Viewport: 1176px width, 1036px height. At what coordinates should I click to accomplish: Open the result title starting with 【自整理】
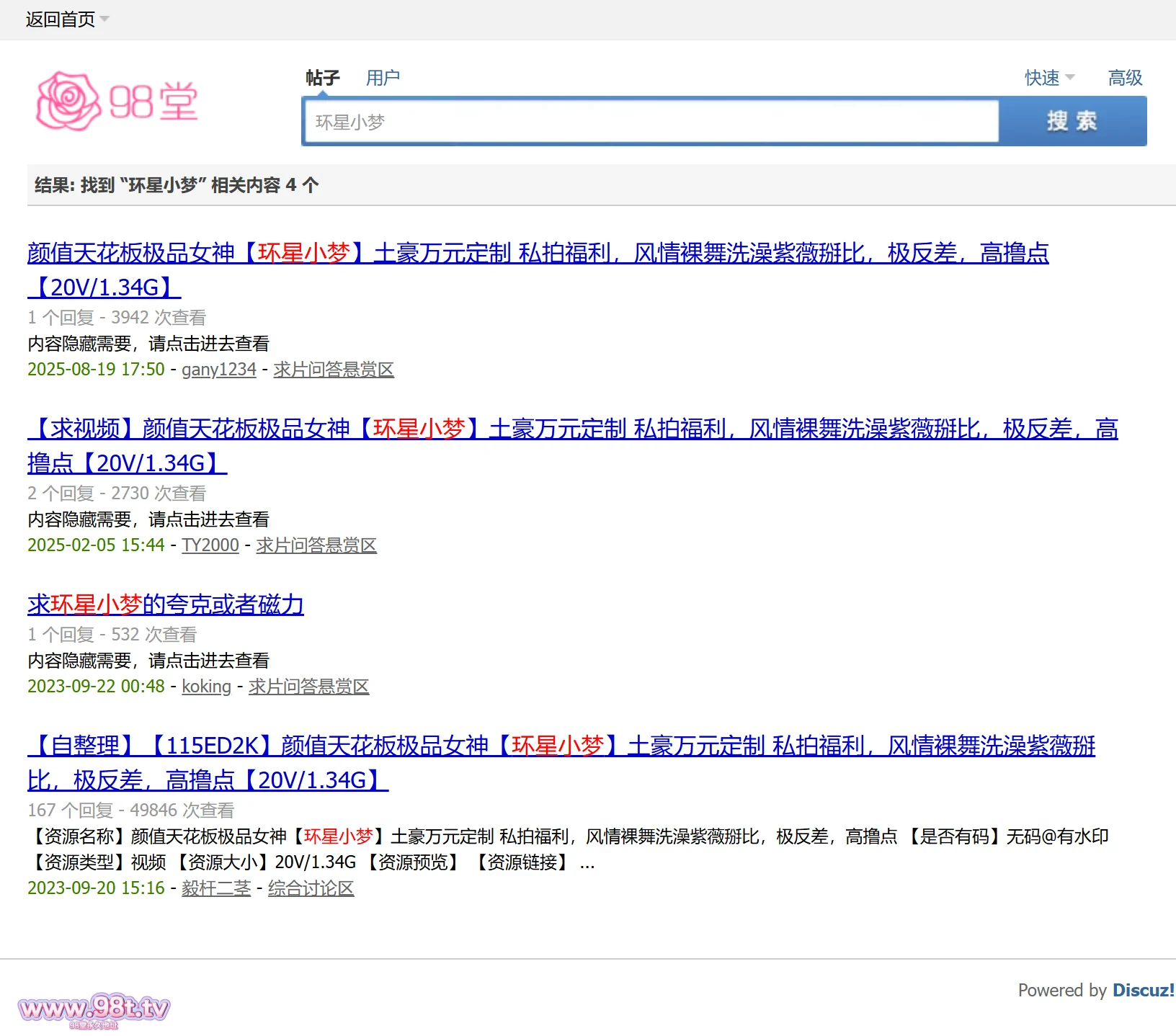[561, 746]
